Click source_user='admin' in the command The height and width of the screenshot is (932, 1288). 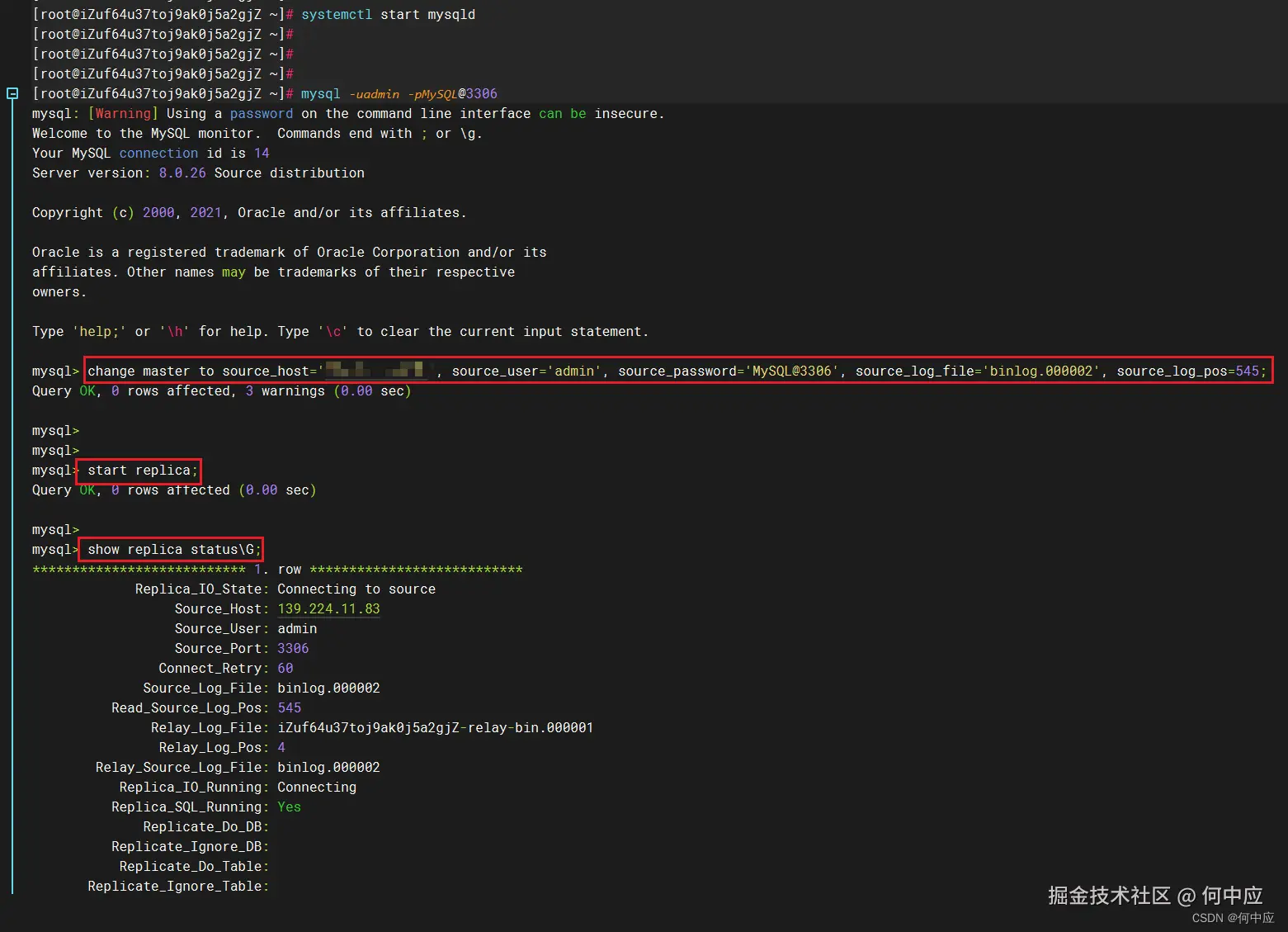527,371
